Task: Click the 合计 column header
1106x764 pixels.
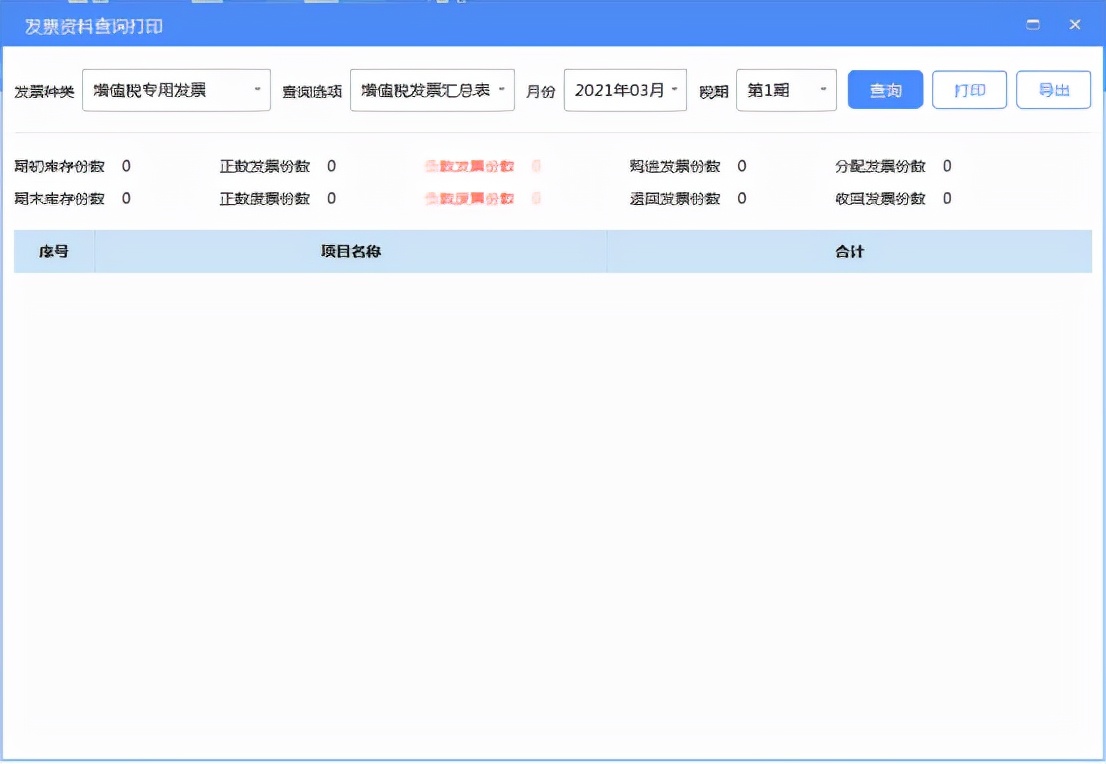Action: (x=849, y=250)
